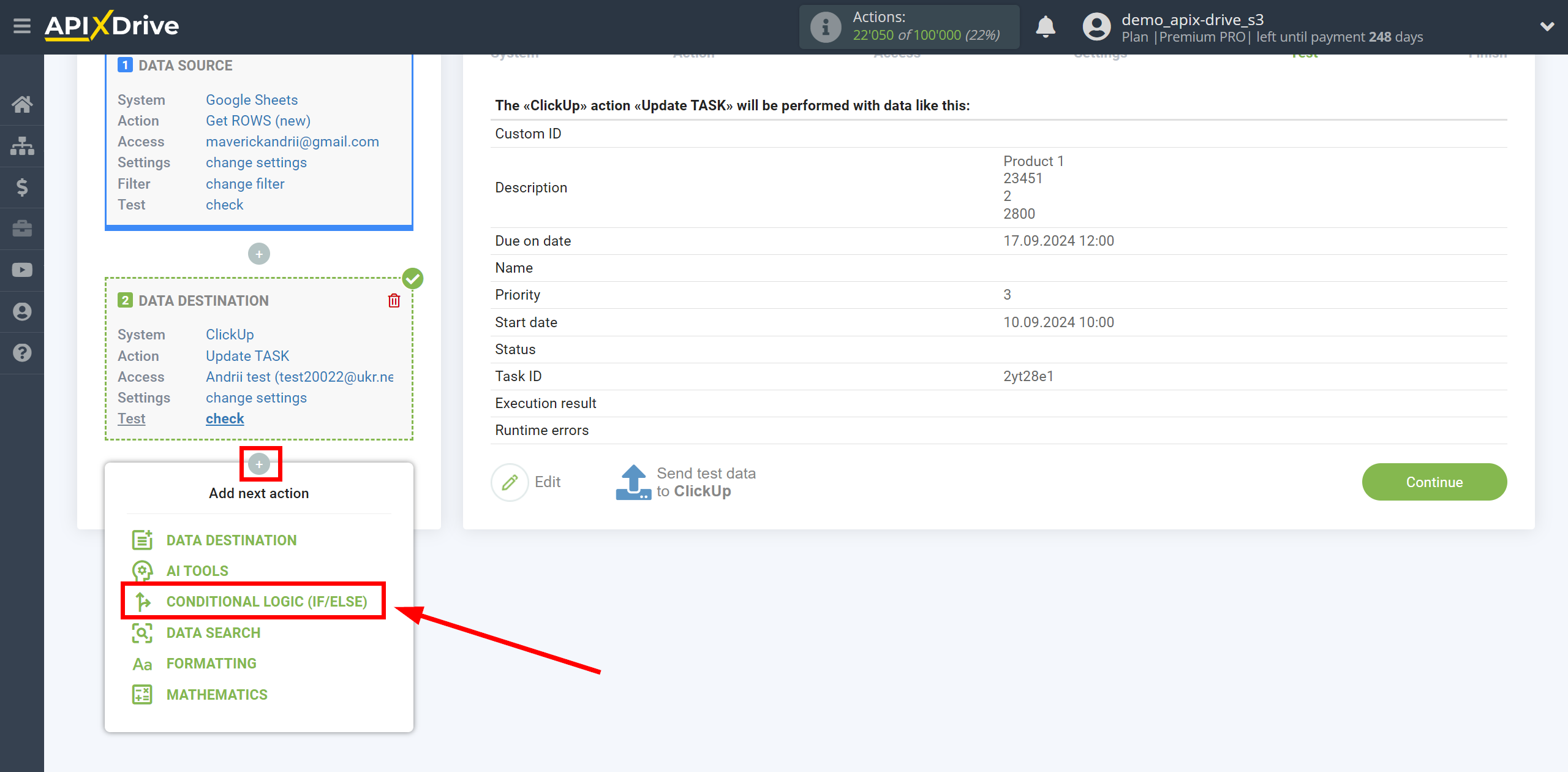1568x772 pixels.
Task: Choose Formatting from next actions
Action: click(x=211, y=664)
